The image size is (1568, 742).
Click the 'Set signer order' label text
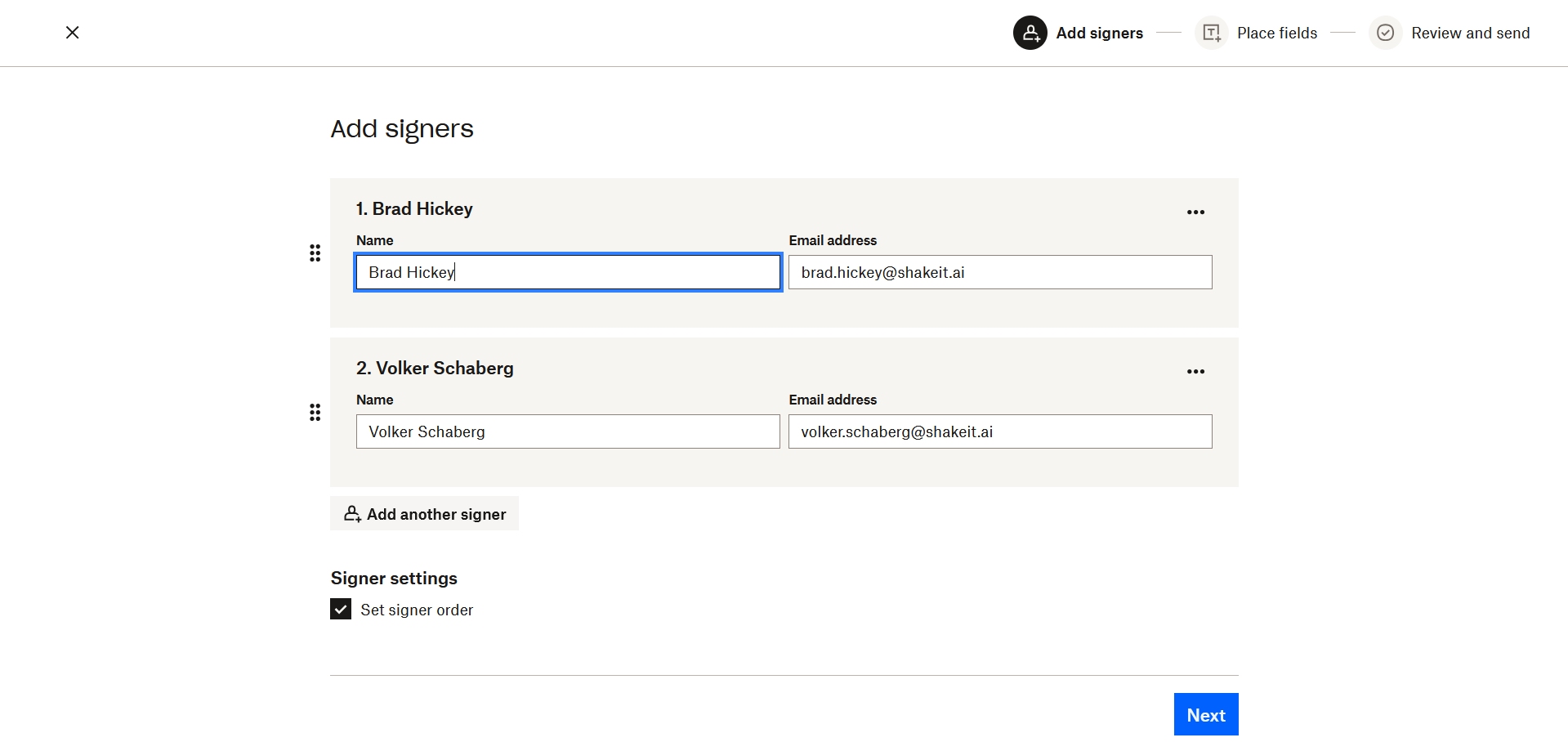417,610
